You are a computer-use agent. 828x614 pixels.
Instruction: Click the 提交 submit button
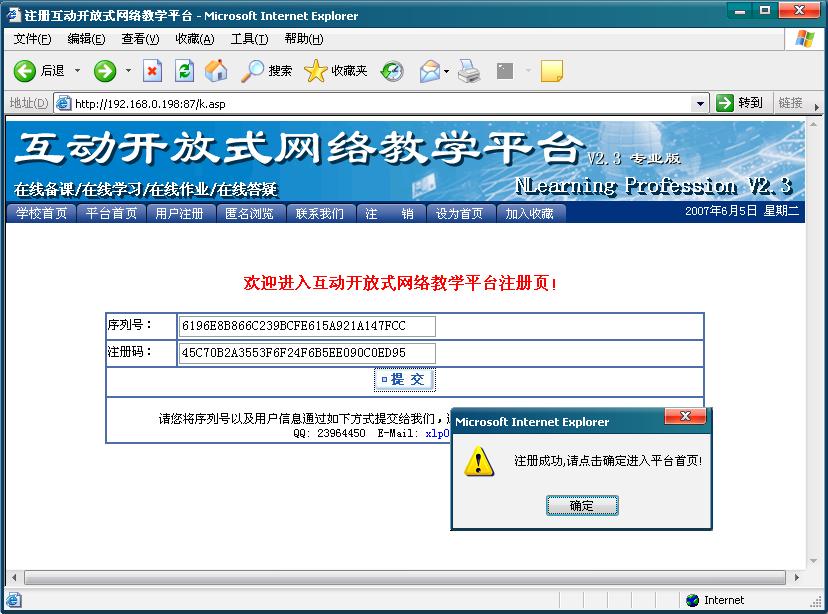click(404, 380)
